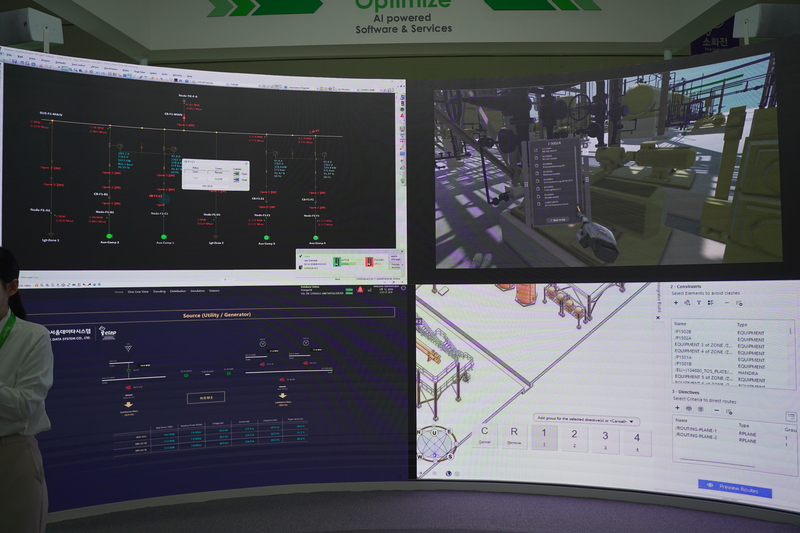Viewport: 800px width, 533px height.
Task: Click the red alarm icon in dashboard header
Action: click(360, 289)
